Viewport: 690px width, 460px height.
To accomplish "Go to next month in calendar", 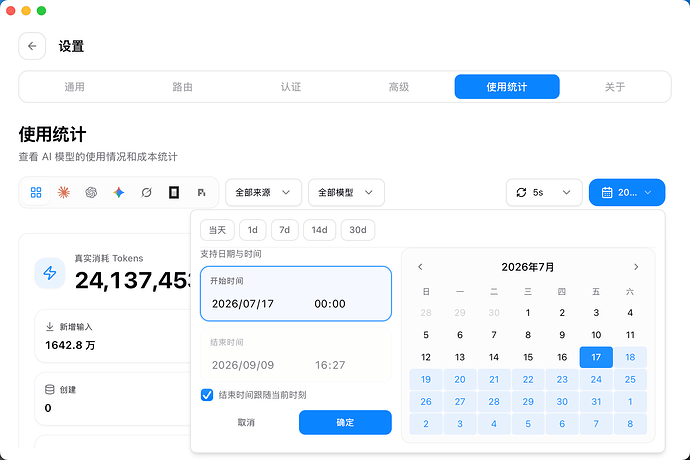I will 636,267.
